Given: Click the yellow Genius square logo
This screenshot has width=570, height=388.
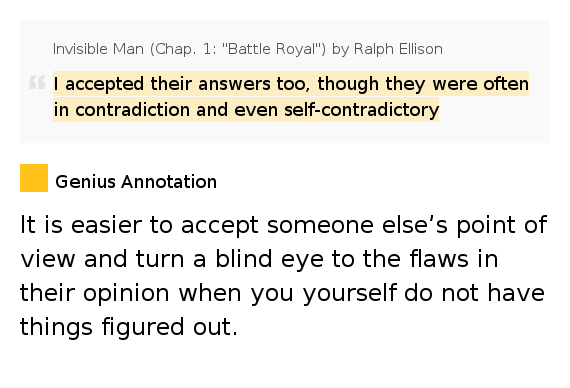Looking at the screenshot, I should (34, 178).
